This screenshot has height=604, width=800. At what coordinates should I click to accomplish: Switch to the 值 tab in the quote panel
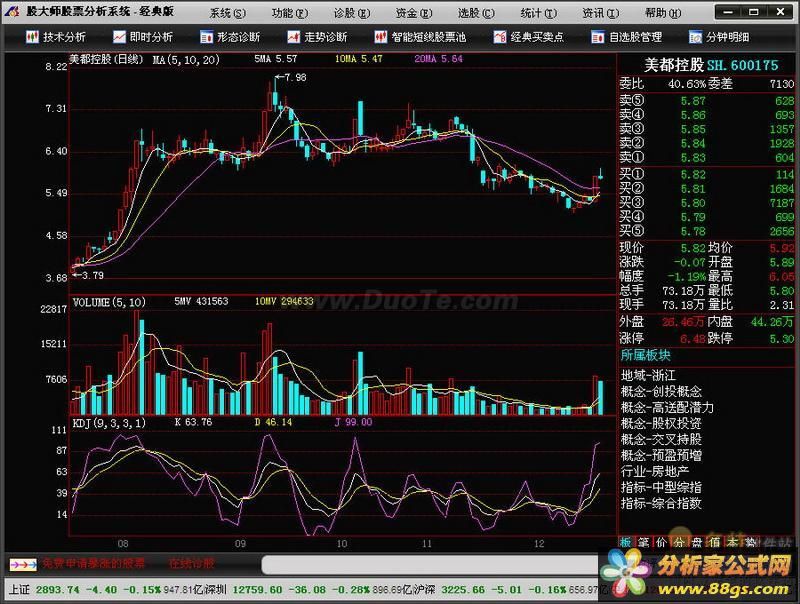click(x=715, y=543)
